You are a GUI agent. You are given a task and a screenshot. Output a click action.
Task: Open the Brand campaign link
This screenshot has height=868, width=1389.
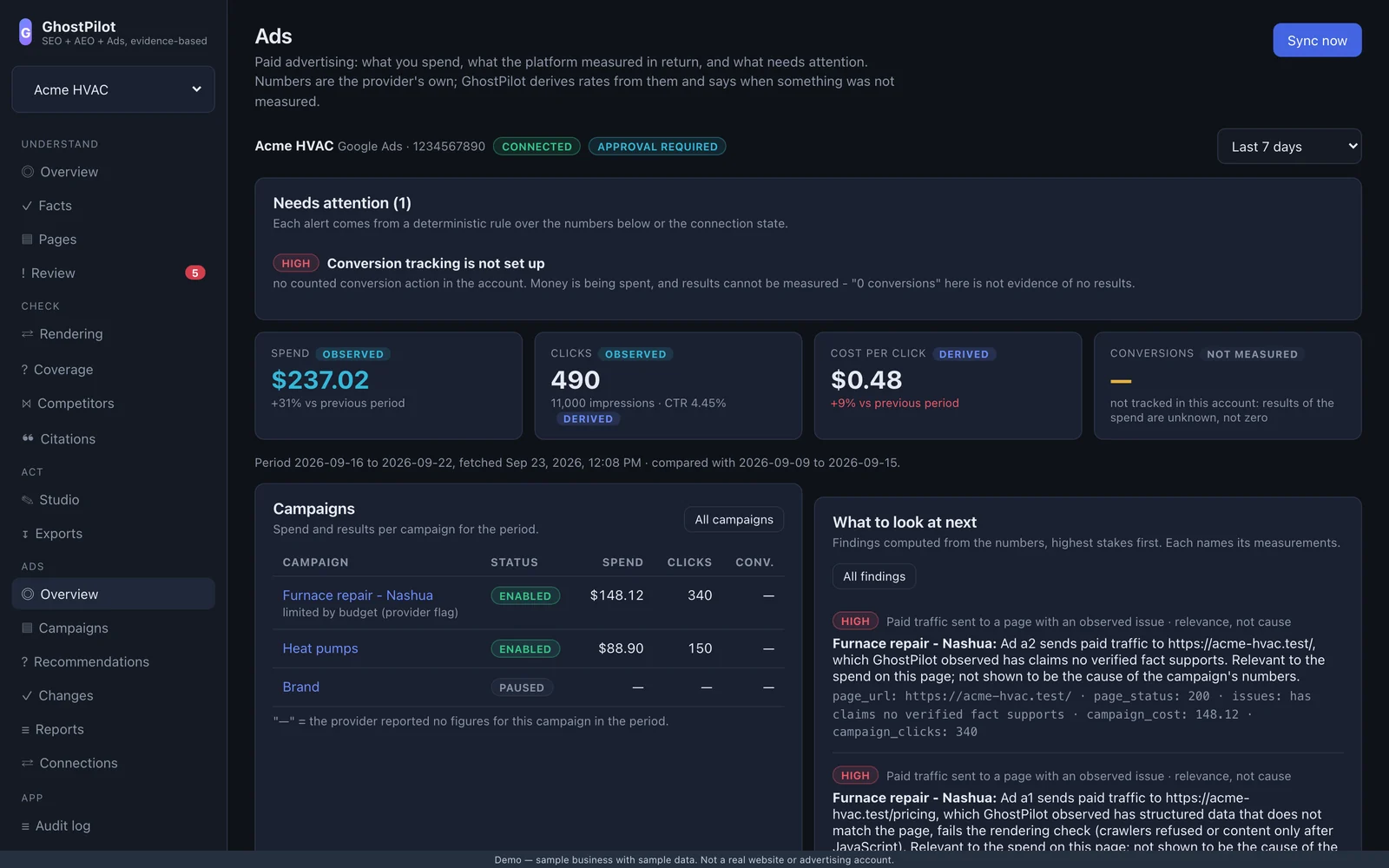click(x=301, y=687)
